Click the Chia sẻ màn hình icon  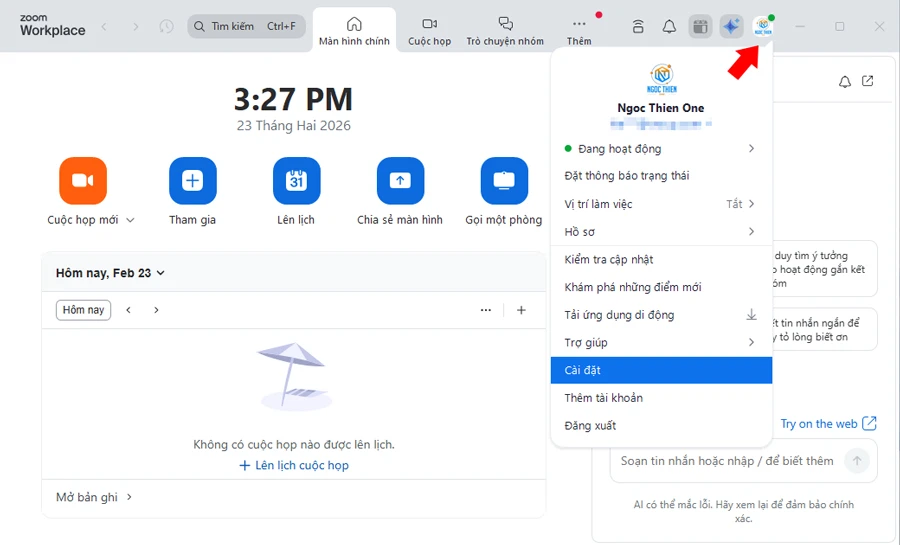pos(400,181)
